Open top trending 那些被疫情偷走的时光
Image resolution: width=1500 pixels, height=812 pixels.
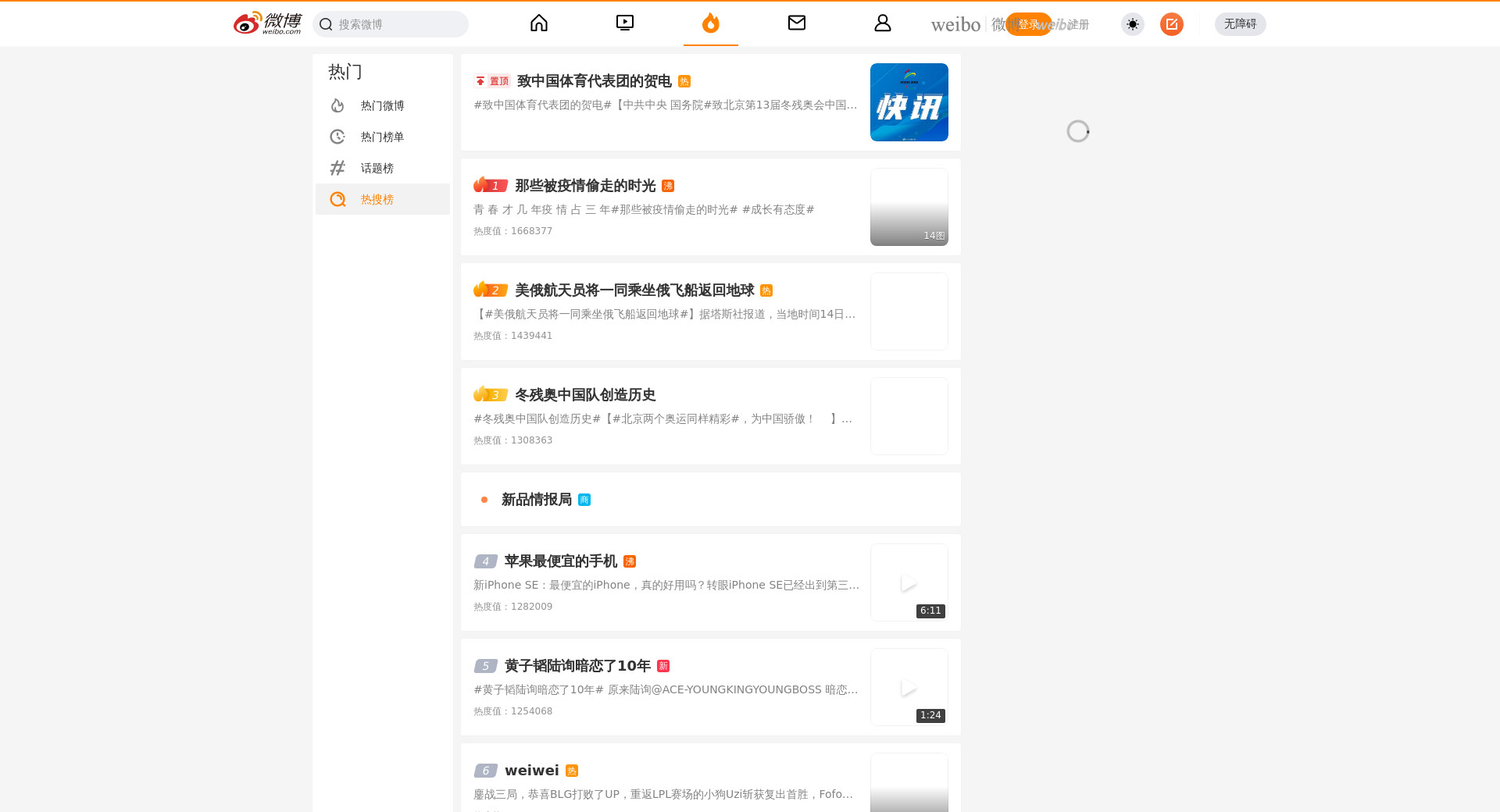point(584,186)
